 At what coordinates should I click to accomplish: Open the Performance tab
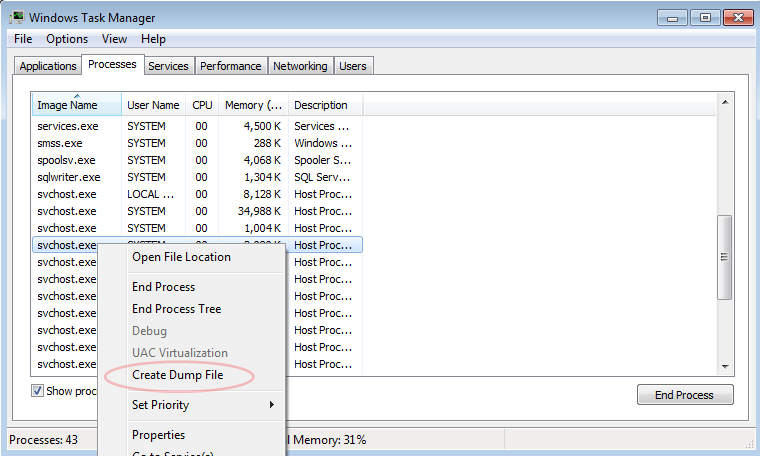[231, 66]
